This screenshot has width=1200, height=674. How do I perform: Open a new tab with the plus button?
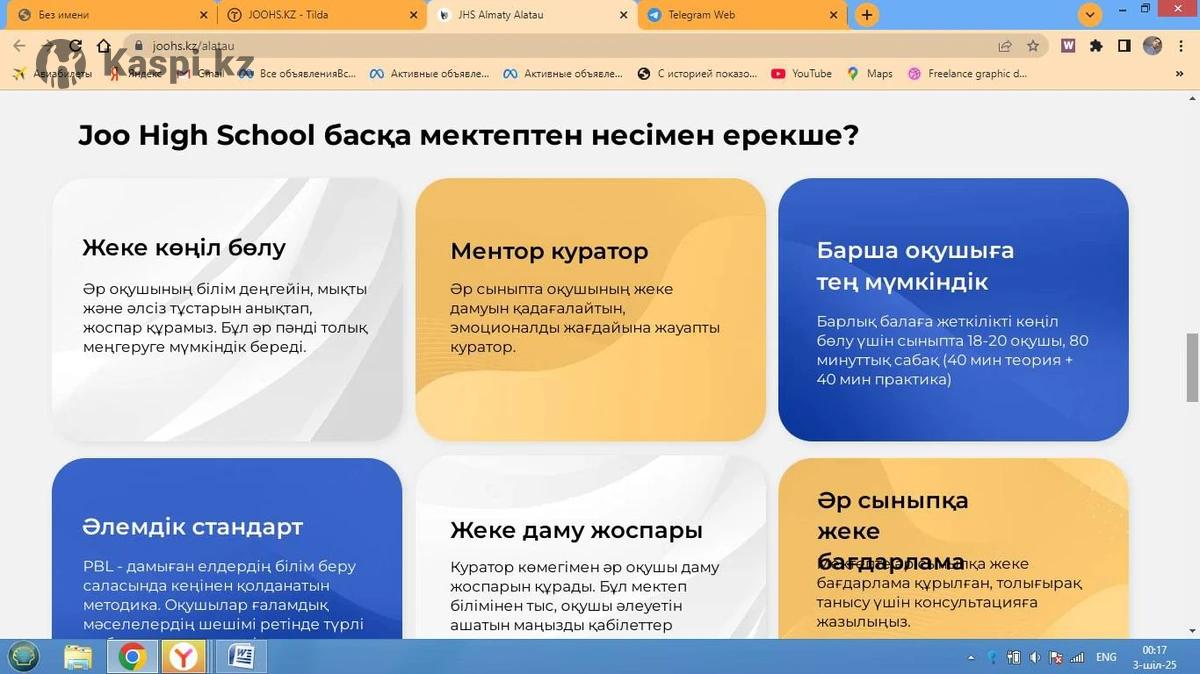point(867,15)
